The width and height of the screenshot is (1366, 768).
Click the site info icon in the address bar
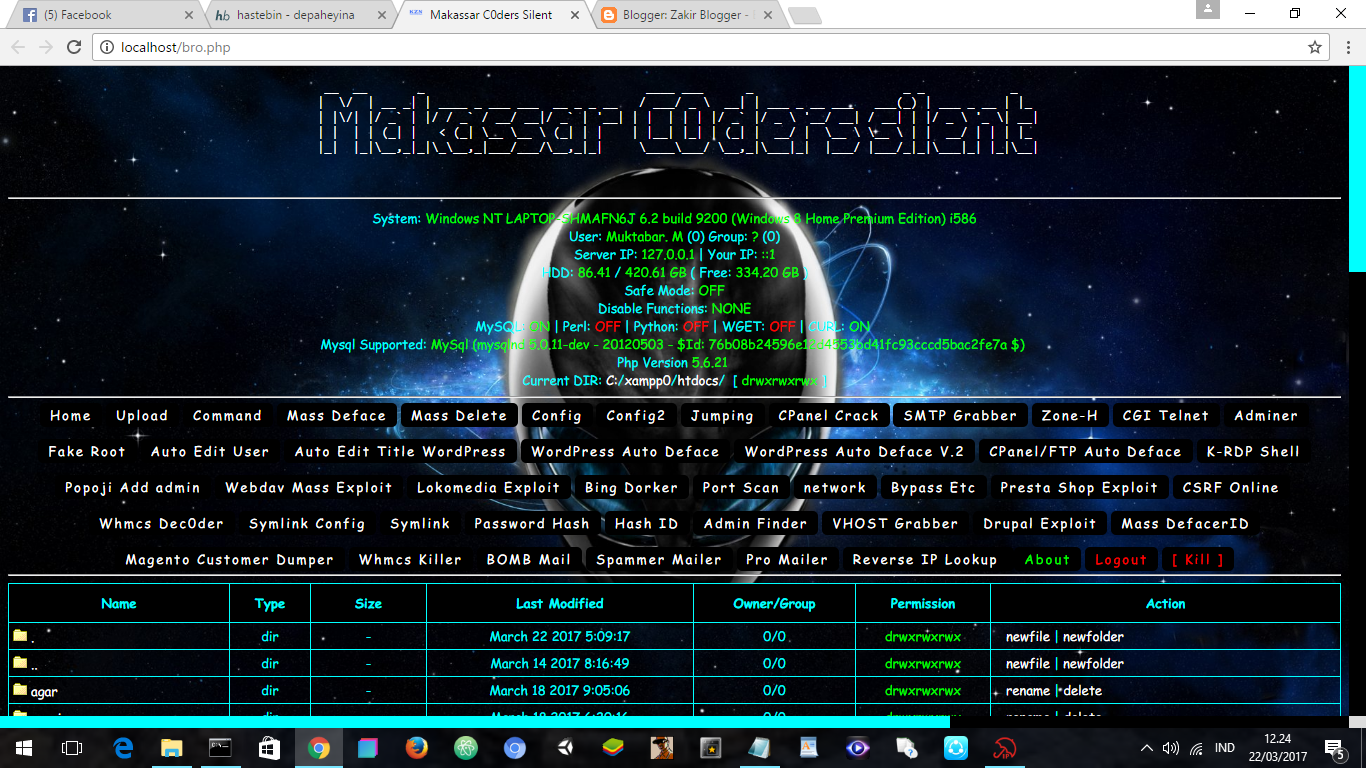pos(106,46)
